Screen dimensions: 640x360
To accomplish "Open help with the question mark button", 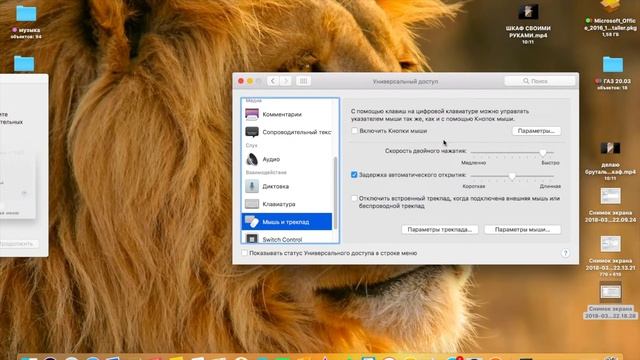I will [565, 253].
